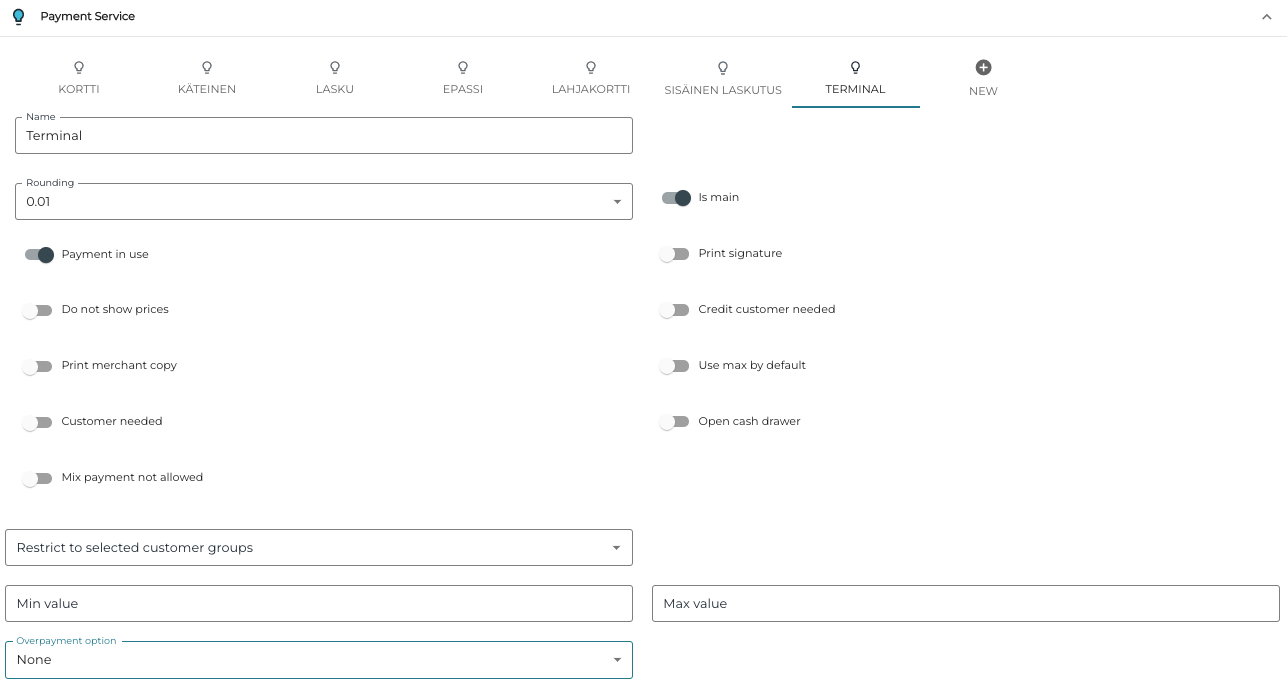Click the lightbulb icon above LASKU
The width and height of the screenshot is (1287, 684).
[x=334, y=68]
